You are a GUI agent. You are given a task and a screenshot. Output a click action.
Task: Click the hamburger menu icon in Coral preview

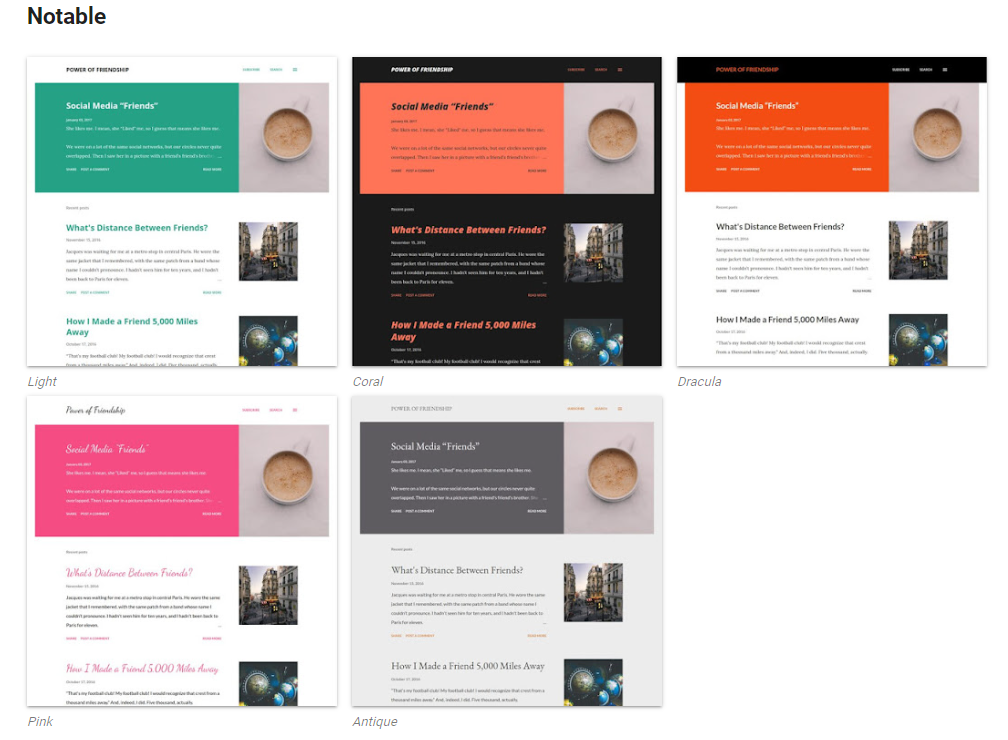(x=620, y=70)
